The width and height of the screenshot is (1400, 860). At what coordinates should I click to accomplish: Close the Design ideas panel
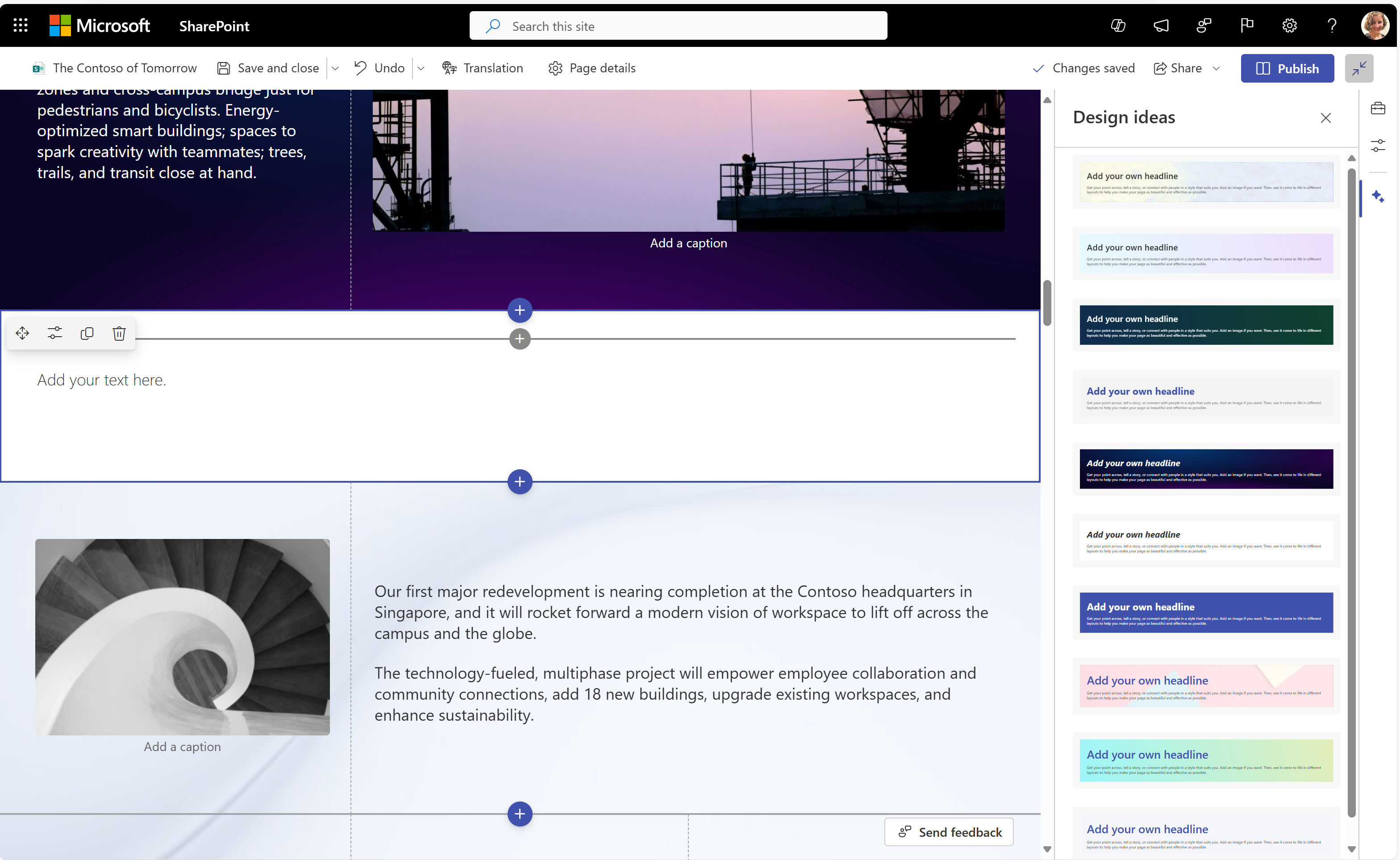tap(1326, 118)
